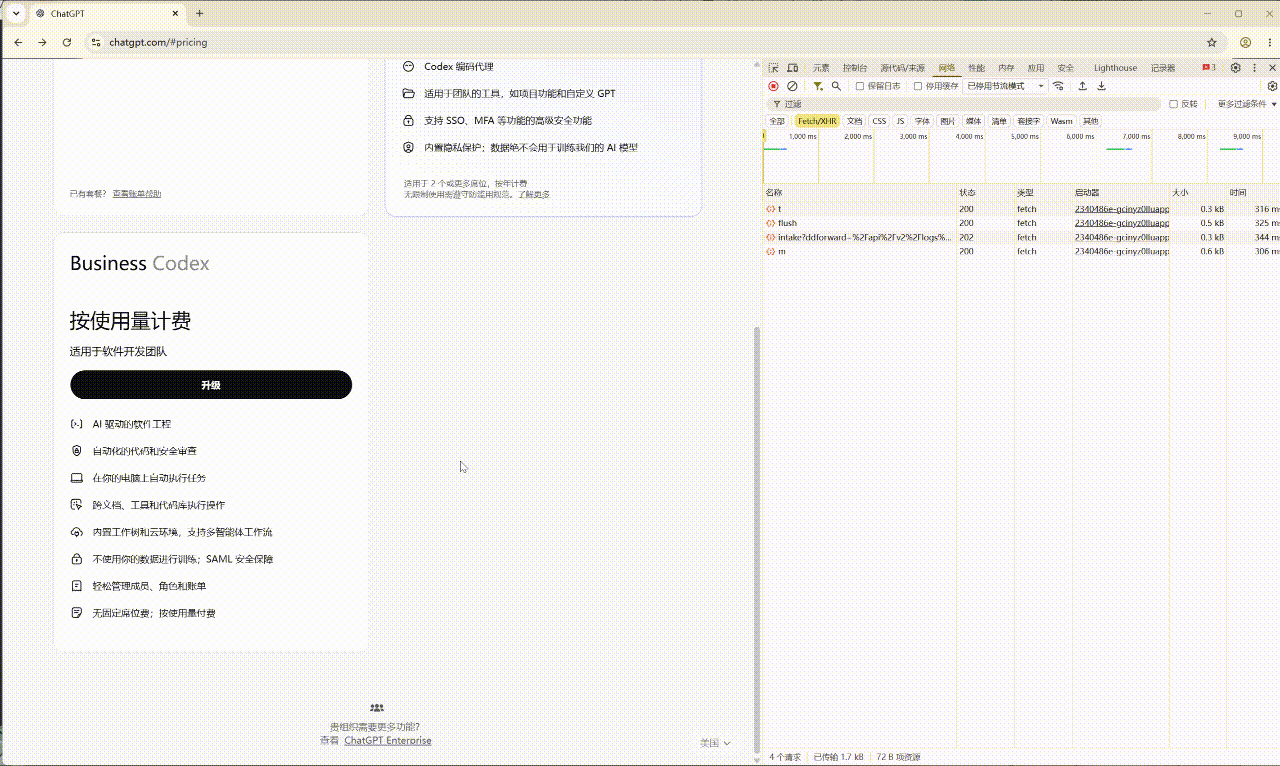Click the import HAR upload arrow
This screenshot has width=1280, height=766.
[1082, 86]
